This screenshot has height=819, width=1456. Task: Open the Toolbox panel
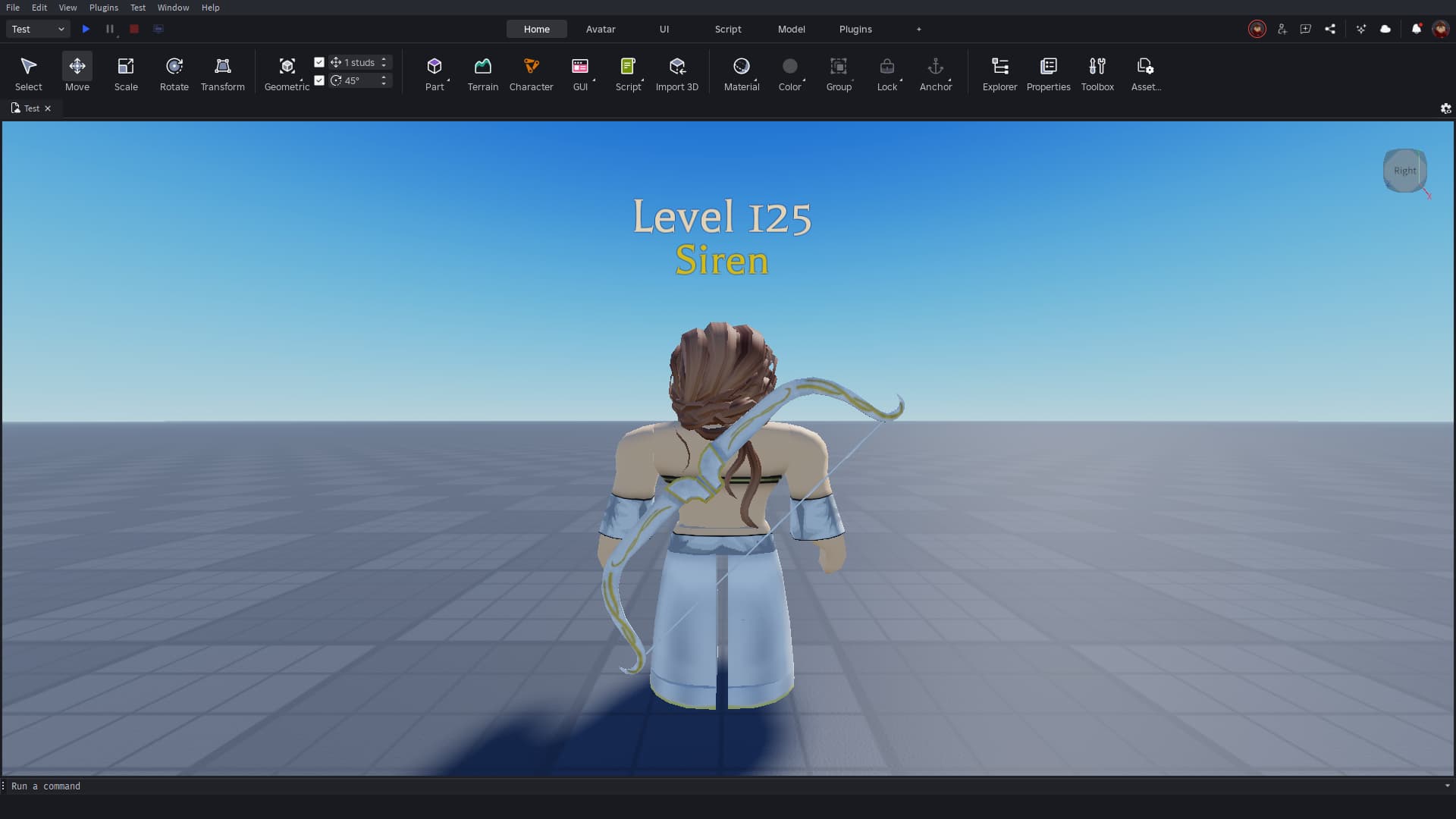coord(1097,74)
